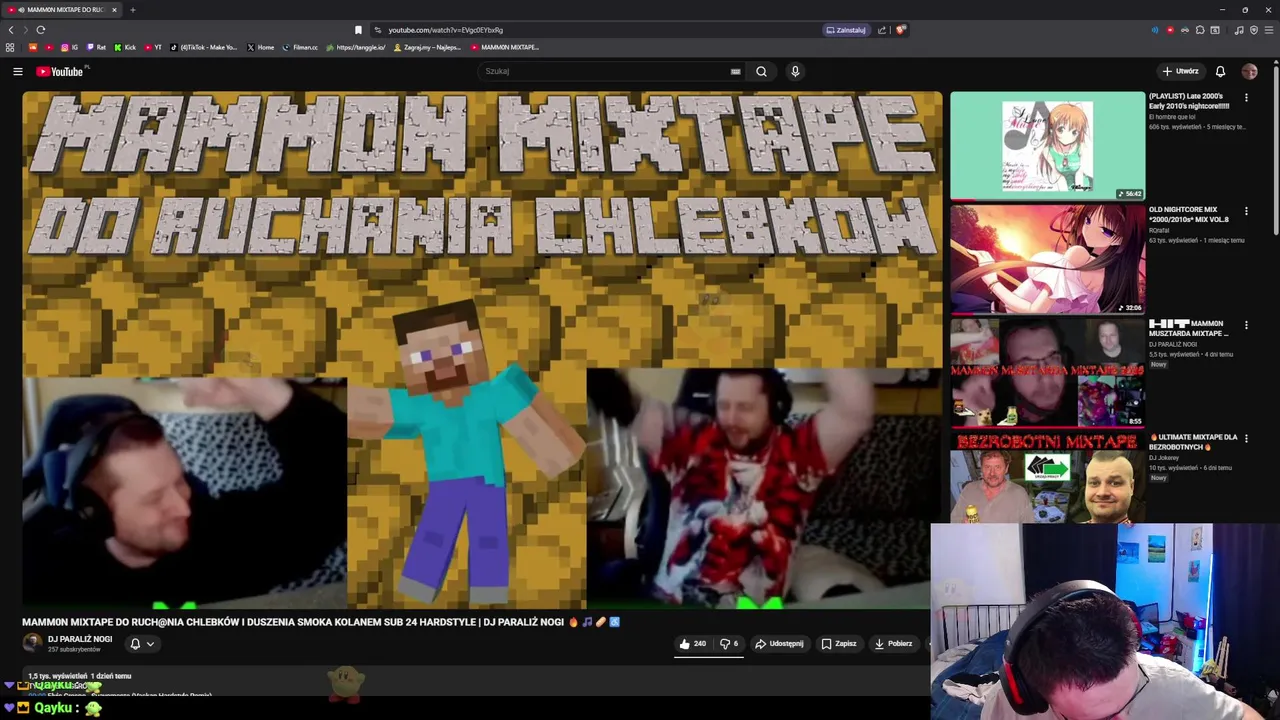Open options for HIT MAMMON MUZYKA MIXTAPE

1246,325
